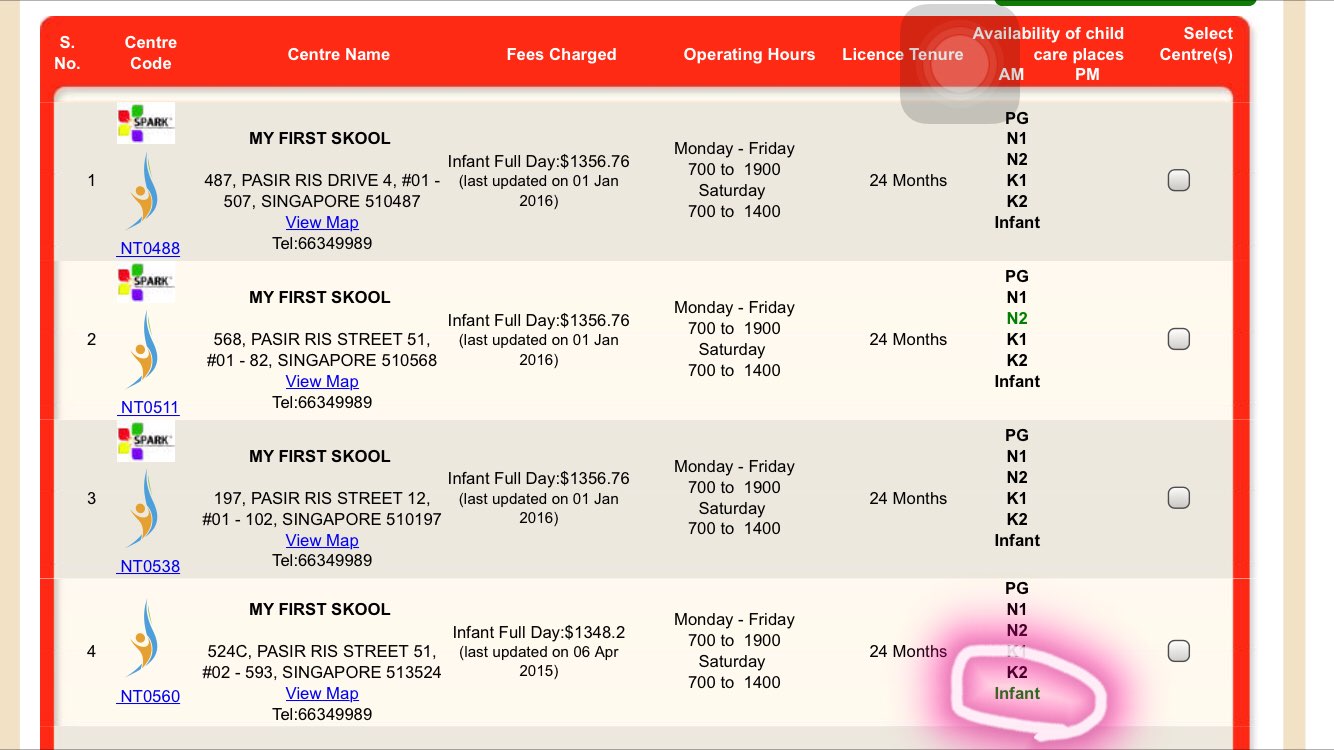
Task: Tick checkbox for centre at 568 Pasir Ris Street 51
Action: [1179, 339]
